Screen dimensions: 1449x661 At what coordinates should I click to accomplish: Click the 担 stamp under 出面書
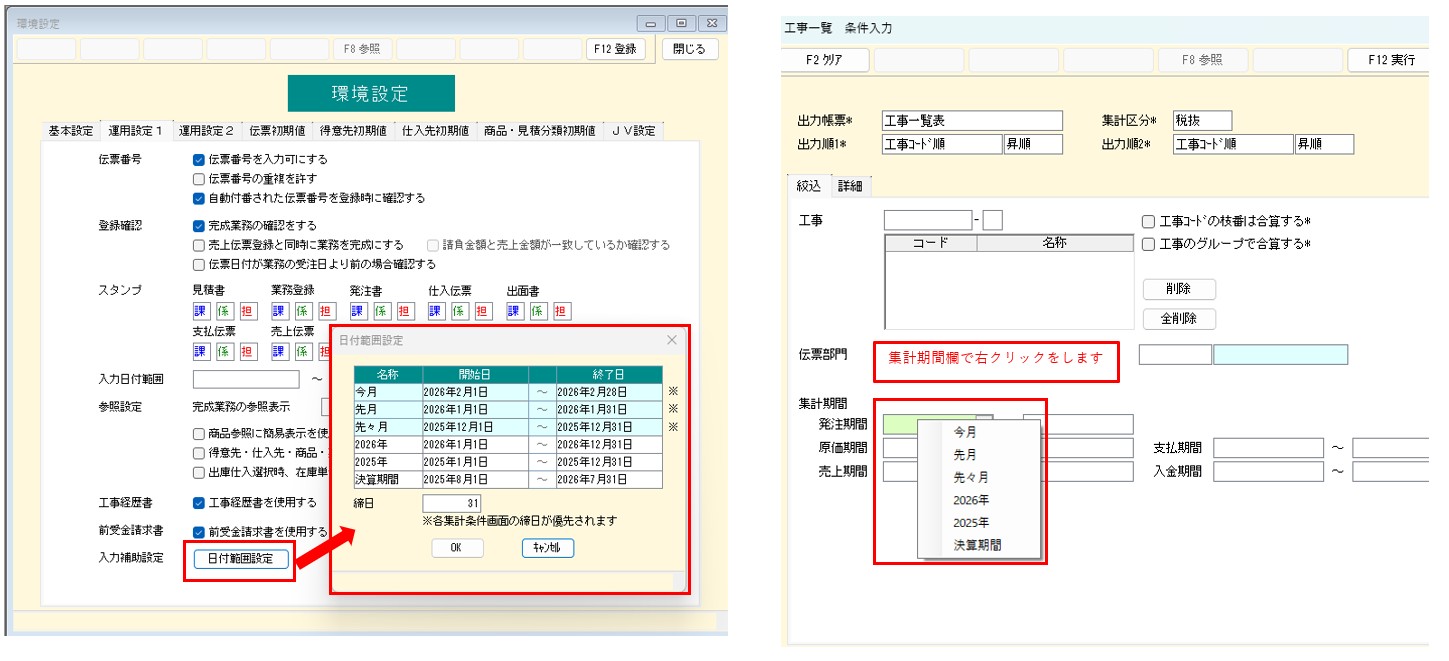[x=561, y=311]
